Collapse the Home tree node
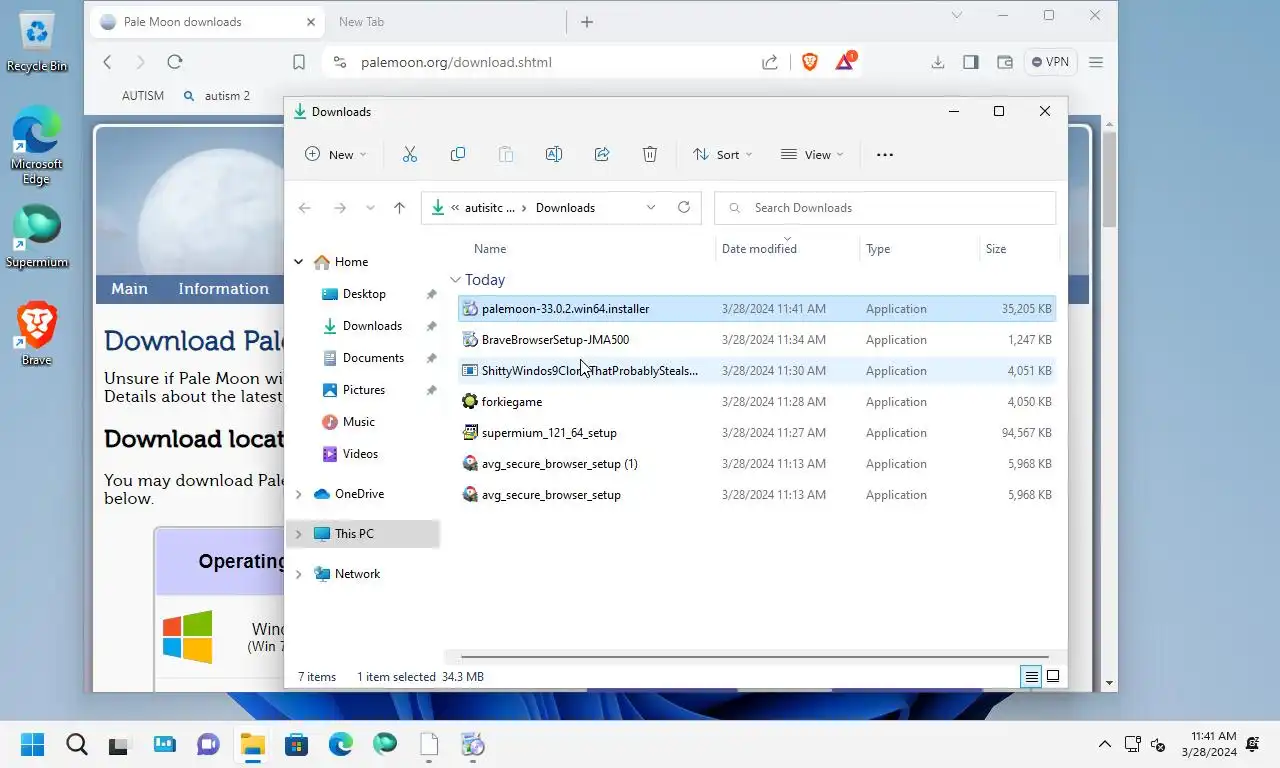The width and height of the screenshot is (1280, 768). click(298, 262)
